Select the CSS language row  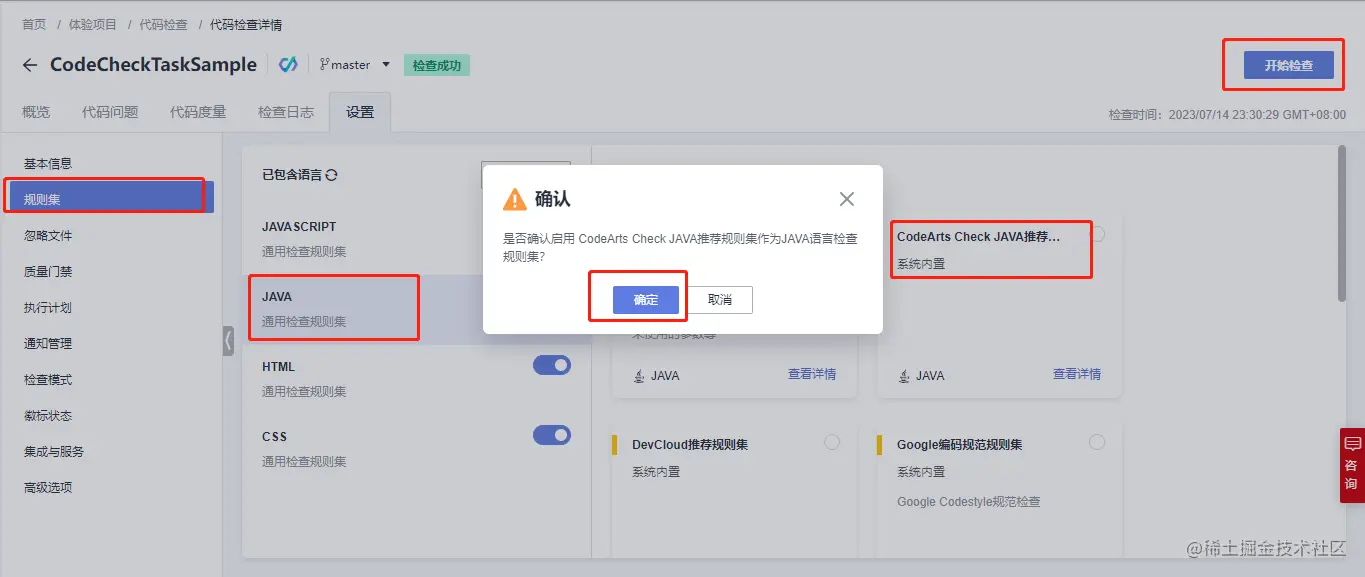pyautogui.click(x=416, y=450)
